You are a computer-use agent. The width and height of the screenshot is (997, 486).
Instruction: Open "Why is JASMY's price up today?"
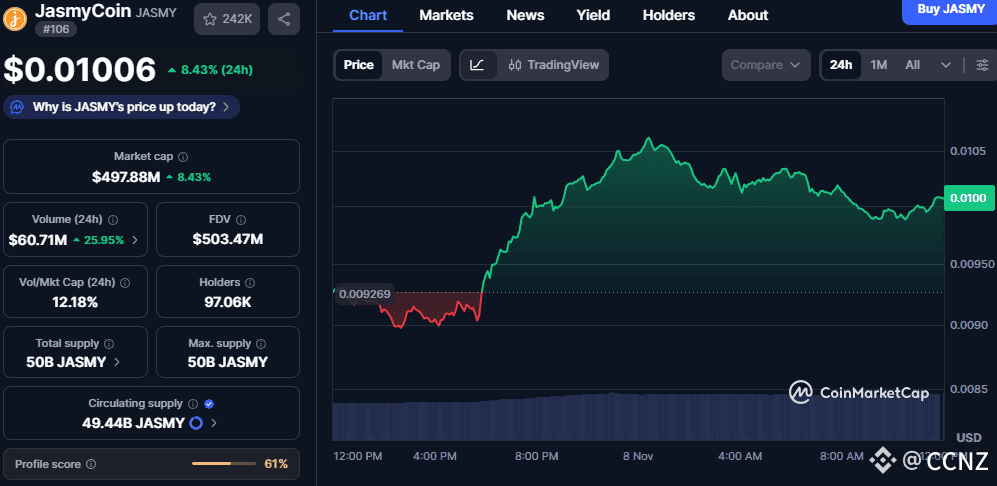pos(123,107)
